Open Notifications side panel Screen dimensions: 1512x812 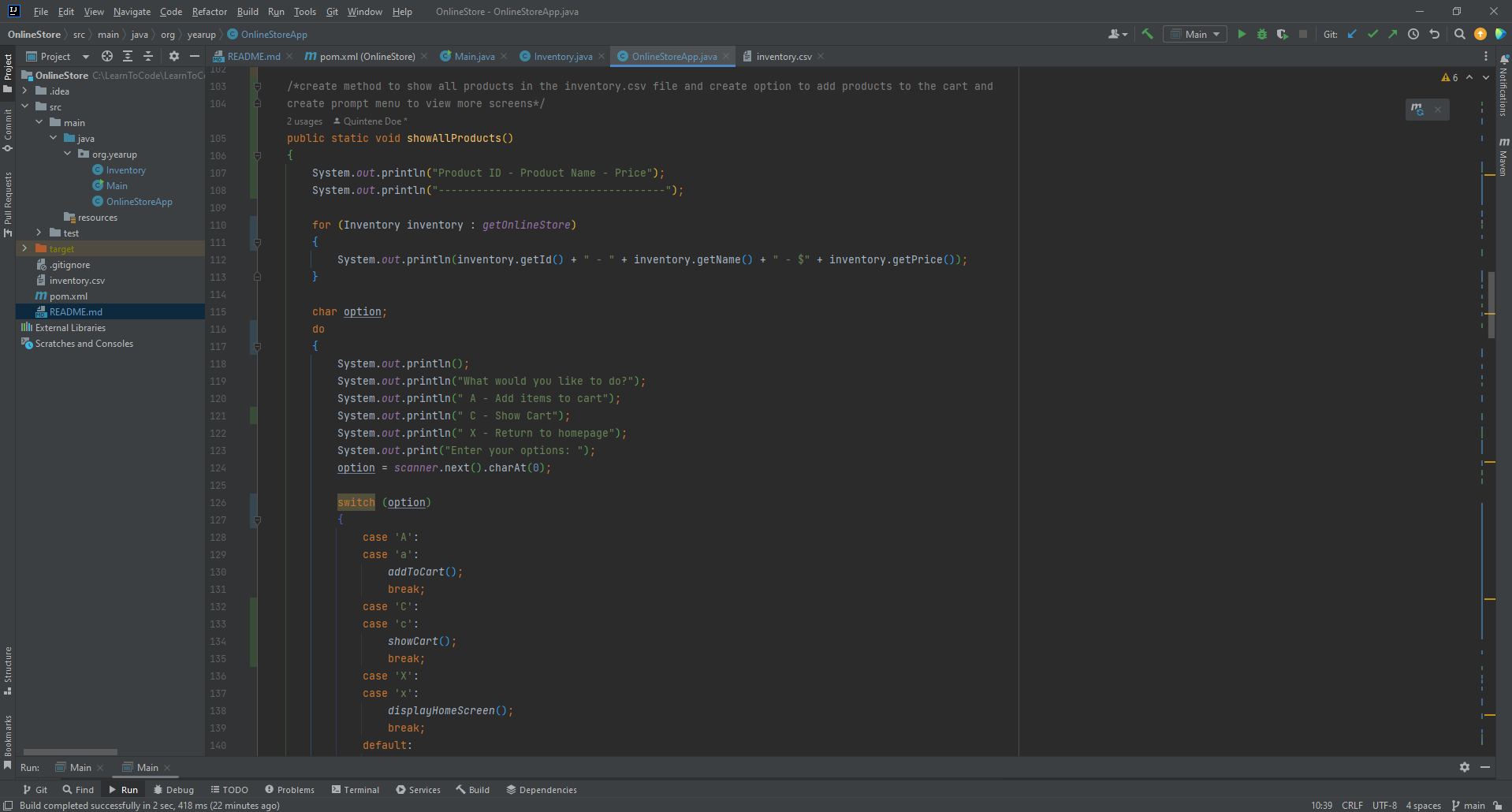tap(1503, 85)
